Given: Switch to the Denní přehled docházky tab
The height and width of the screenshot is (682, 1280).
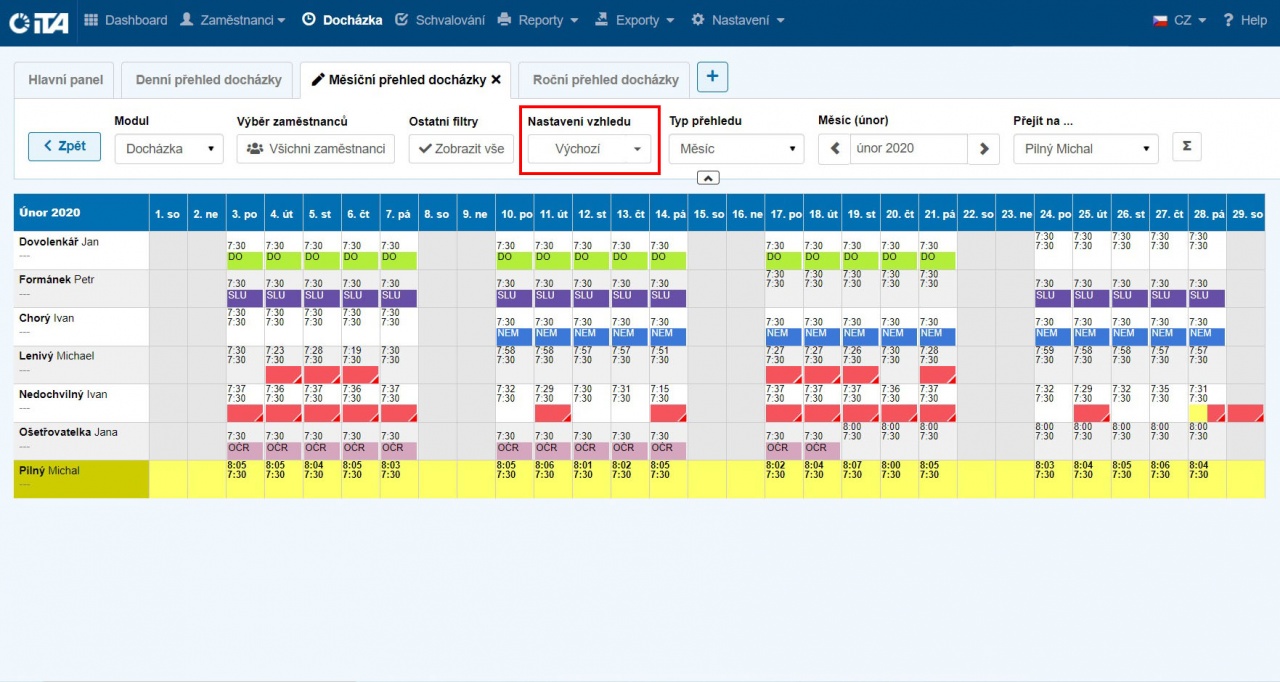Looking at the screenshot, I should (208, 80).
